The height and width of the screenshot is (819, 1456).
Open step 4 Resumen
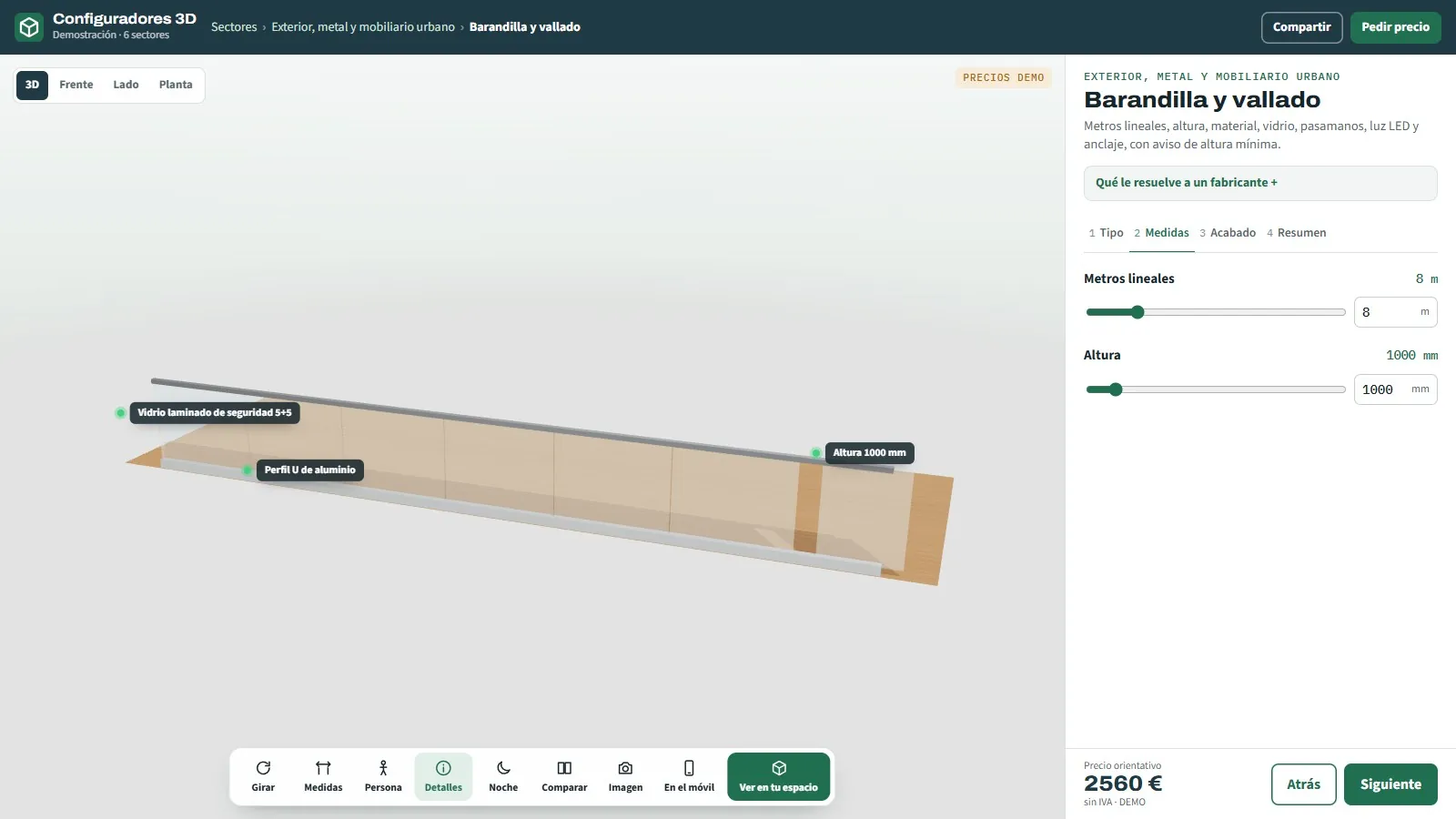(1296, 233)
